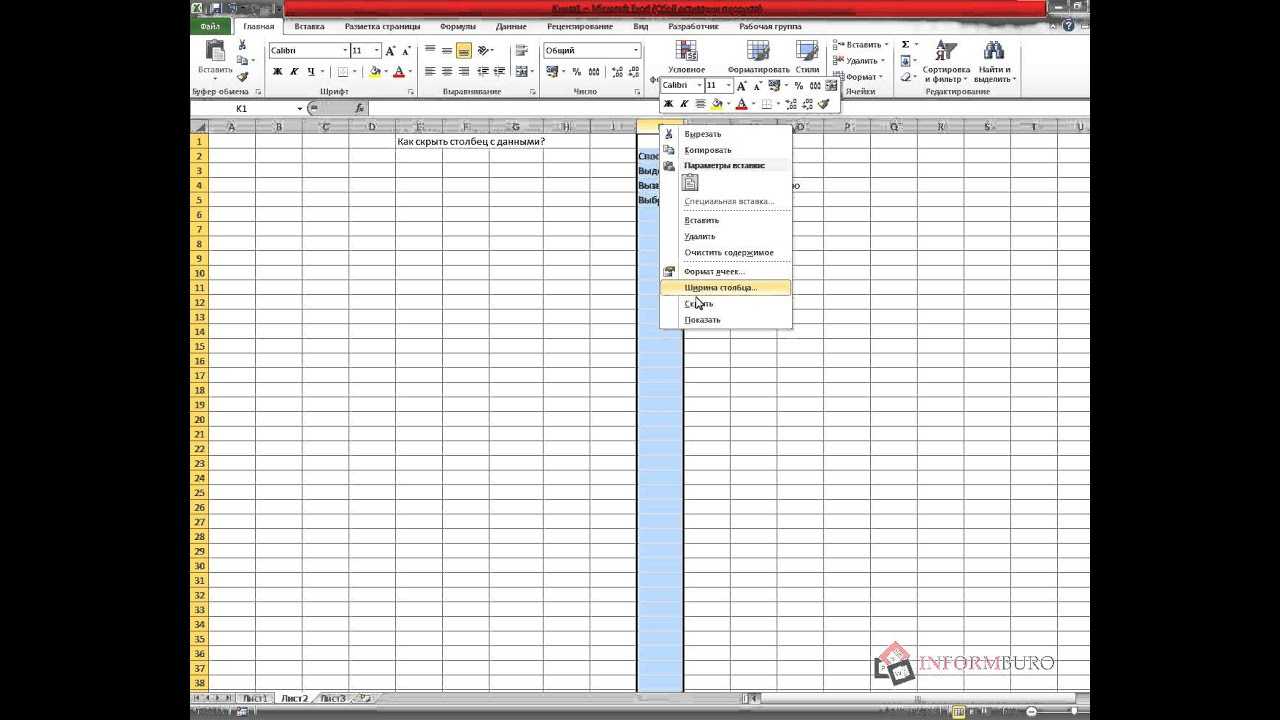Click increase indent icon in ribbon
This screenshot has height=720, width=1280.
500,72
